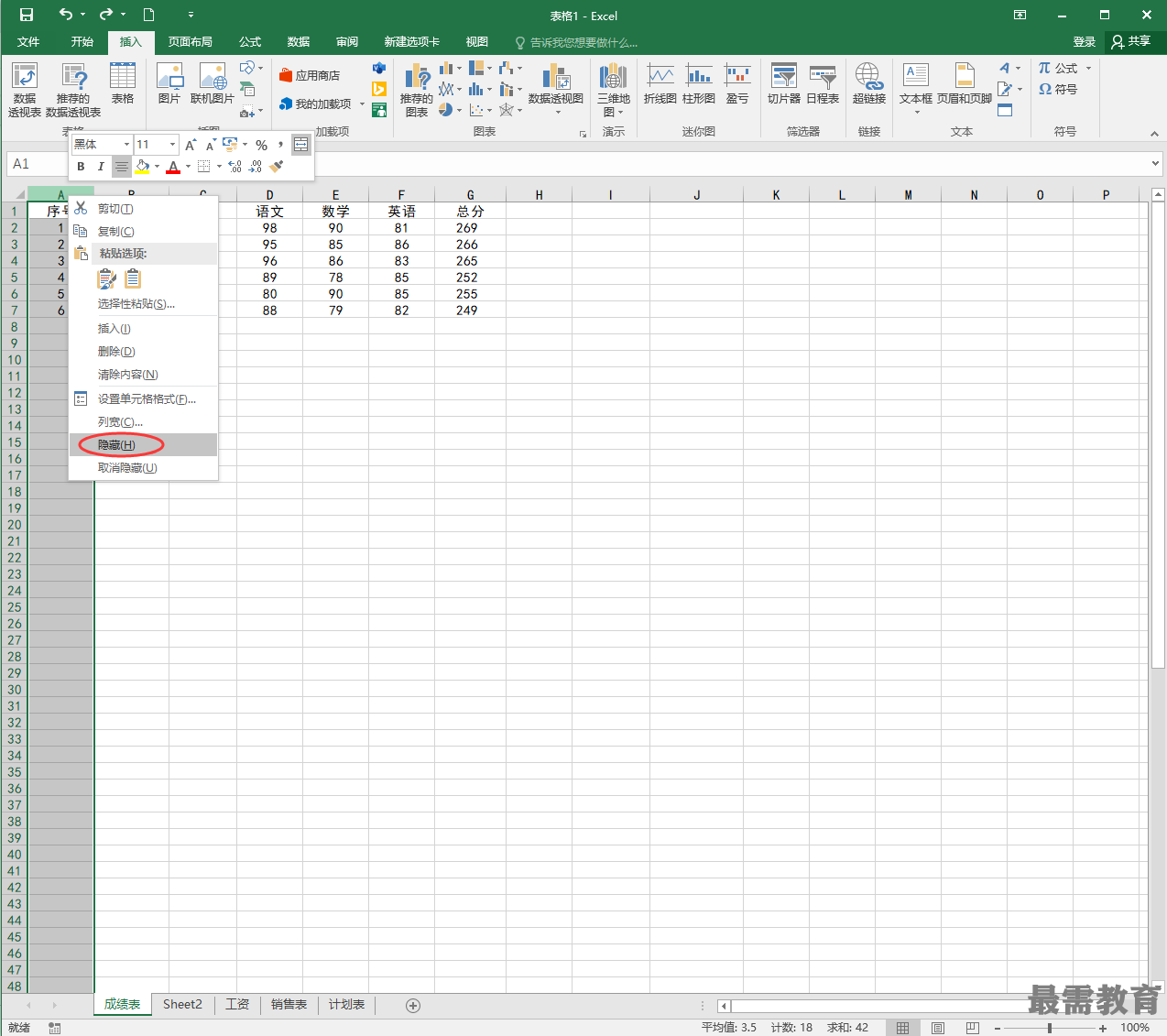Add a new sheet with plus button
Viewport: 1167px width, 1036px height.
(x=413, y=1006)
